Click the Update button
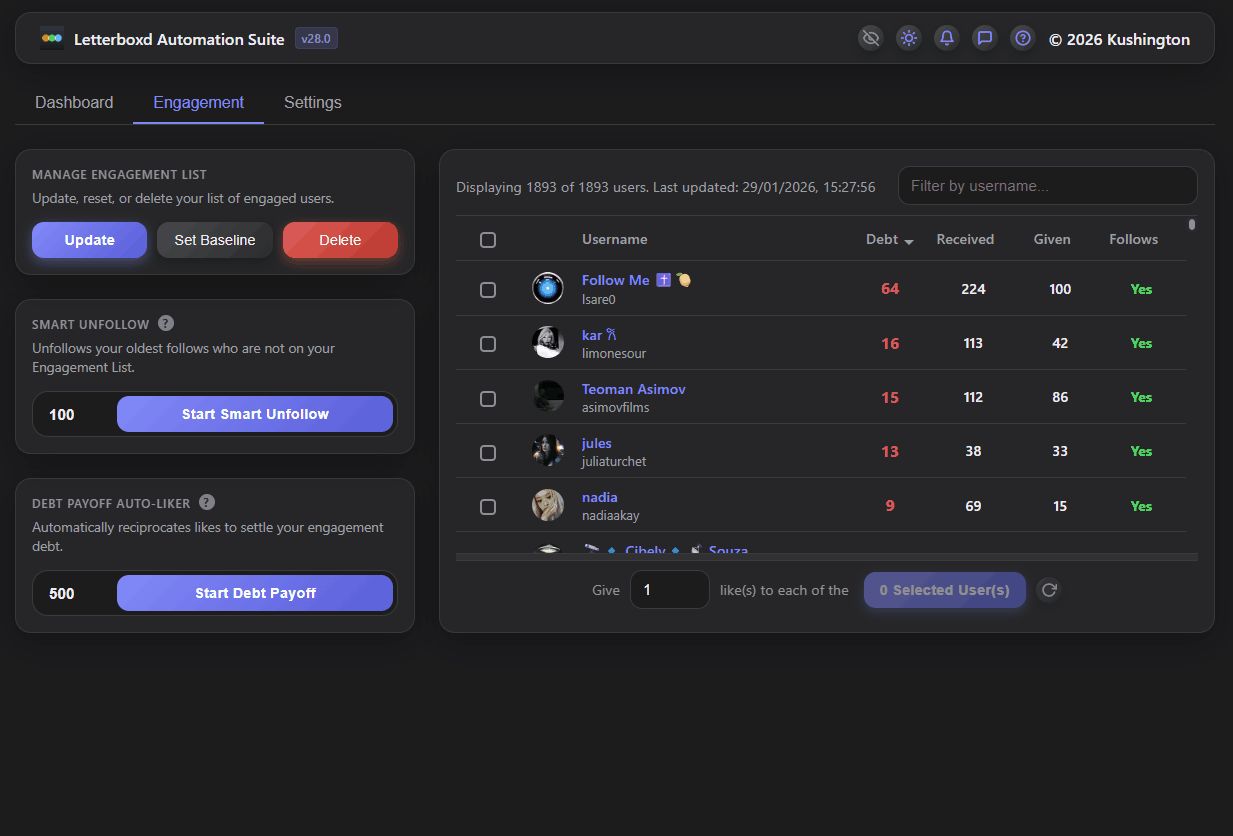The width and height of the screenshot is (1233, 836). [x=89, y=240]
